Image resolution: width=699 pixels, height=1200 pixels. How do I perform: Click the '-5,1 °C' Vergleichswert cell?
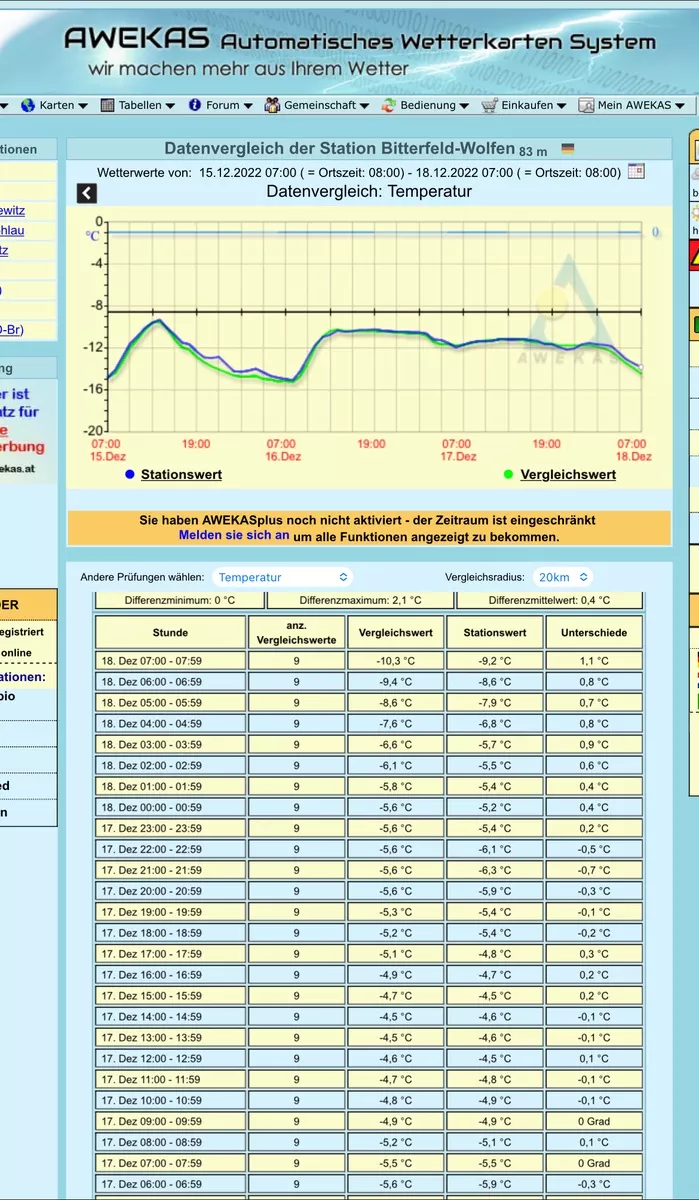[395, 954]
